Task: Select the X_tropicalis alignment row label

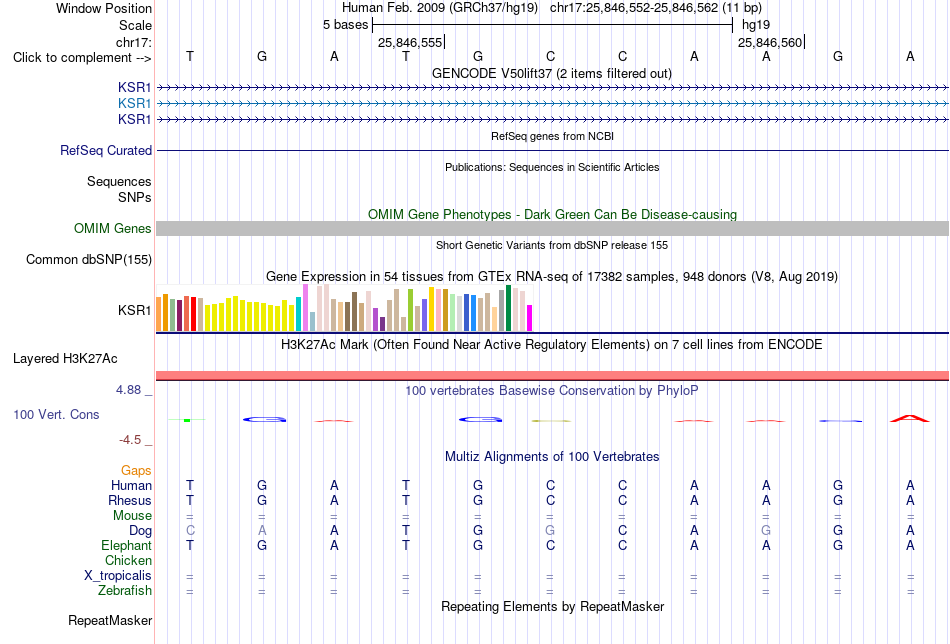Action: 118,576
